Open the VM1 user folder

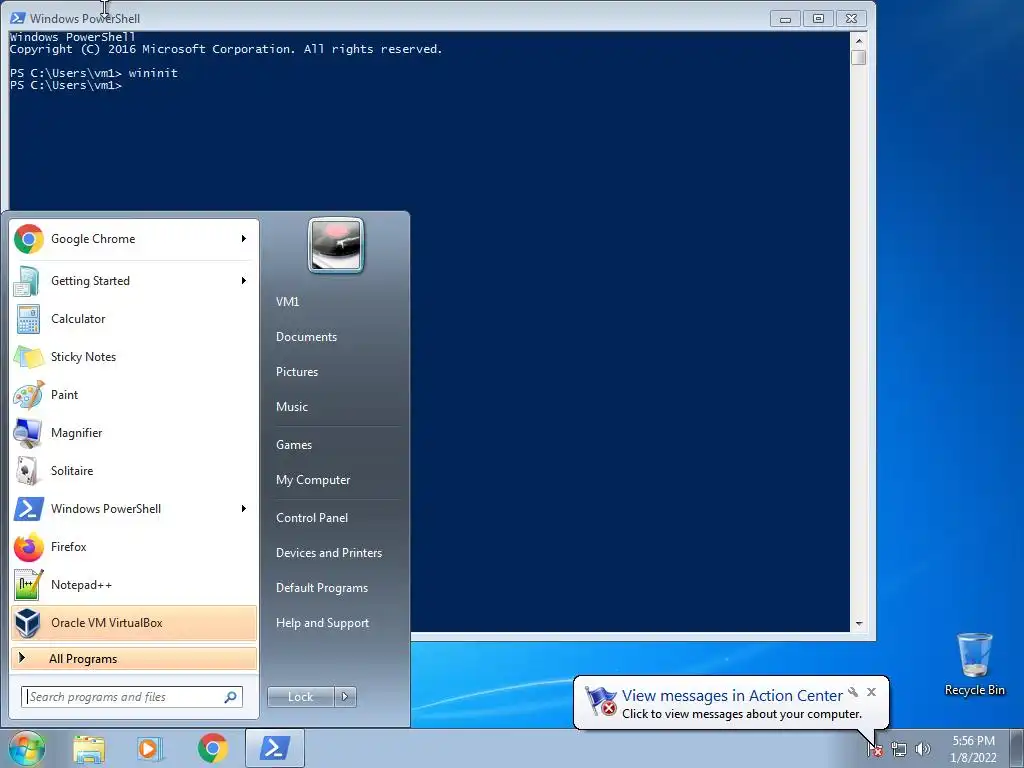click(287, 302)
